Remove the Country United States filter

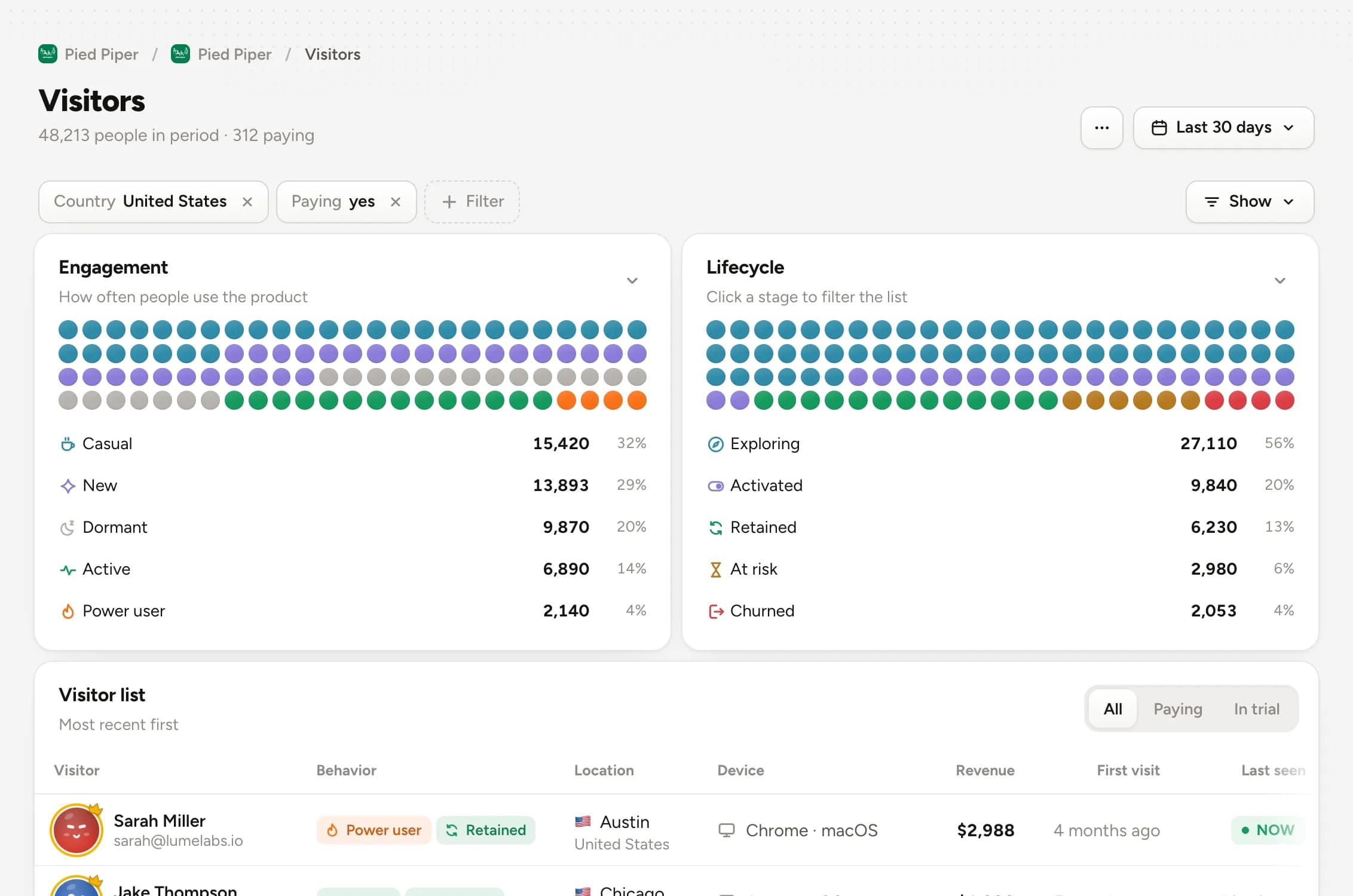[247, 202]
